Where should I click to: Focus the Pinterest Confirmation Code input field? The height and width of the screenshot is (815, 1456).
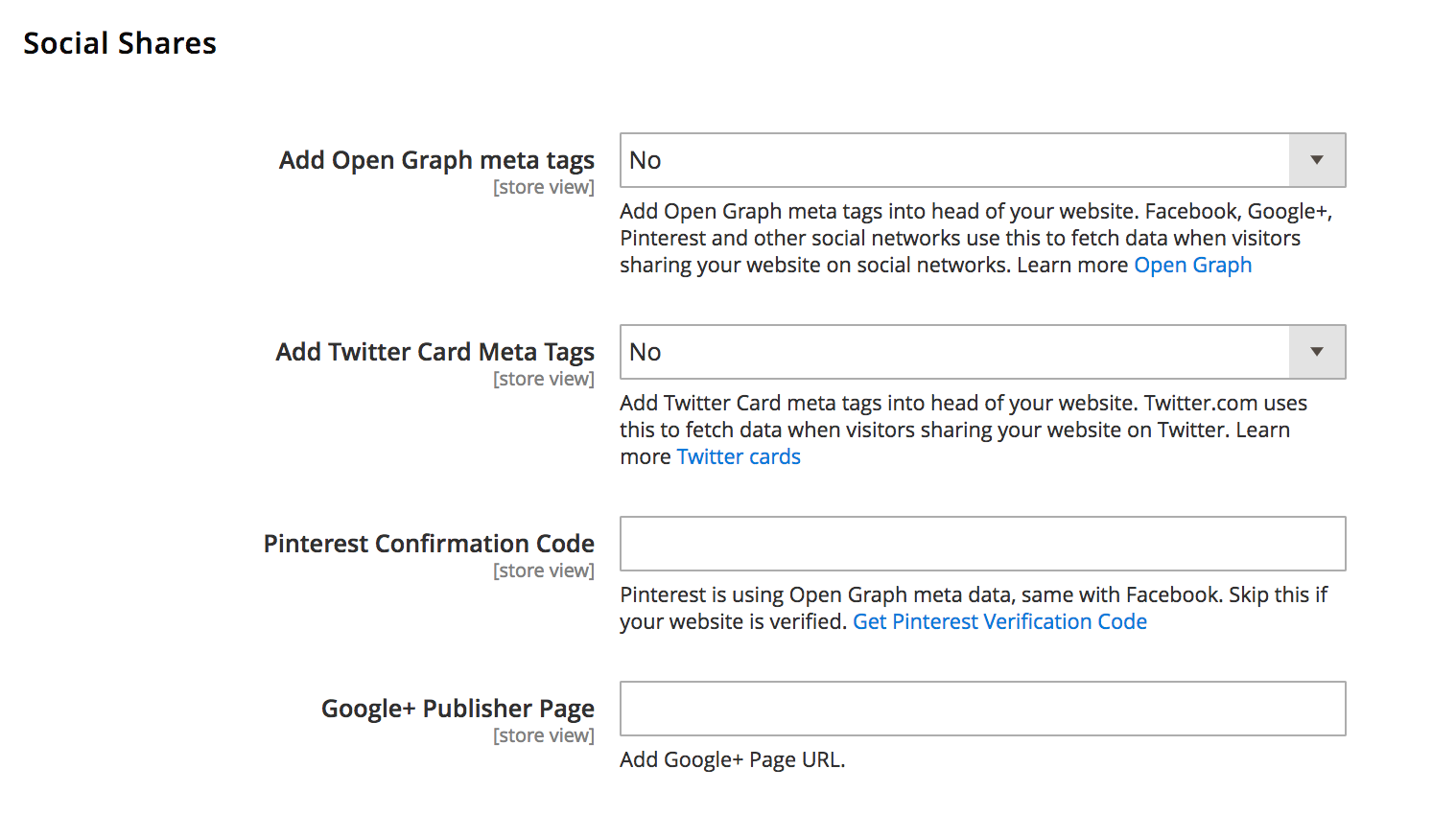click(x=982, y=544)
